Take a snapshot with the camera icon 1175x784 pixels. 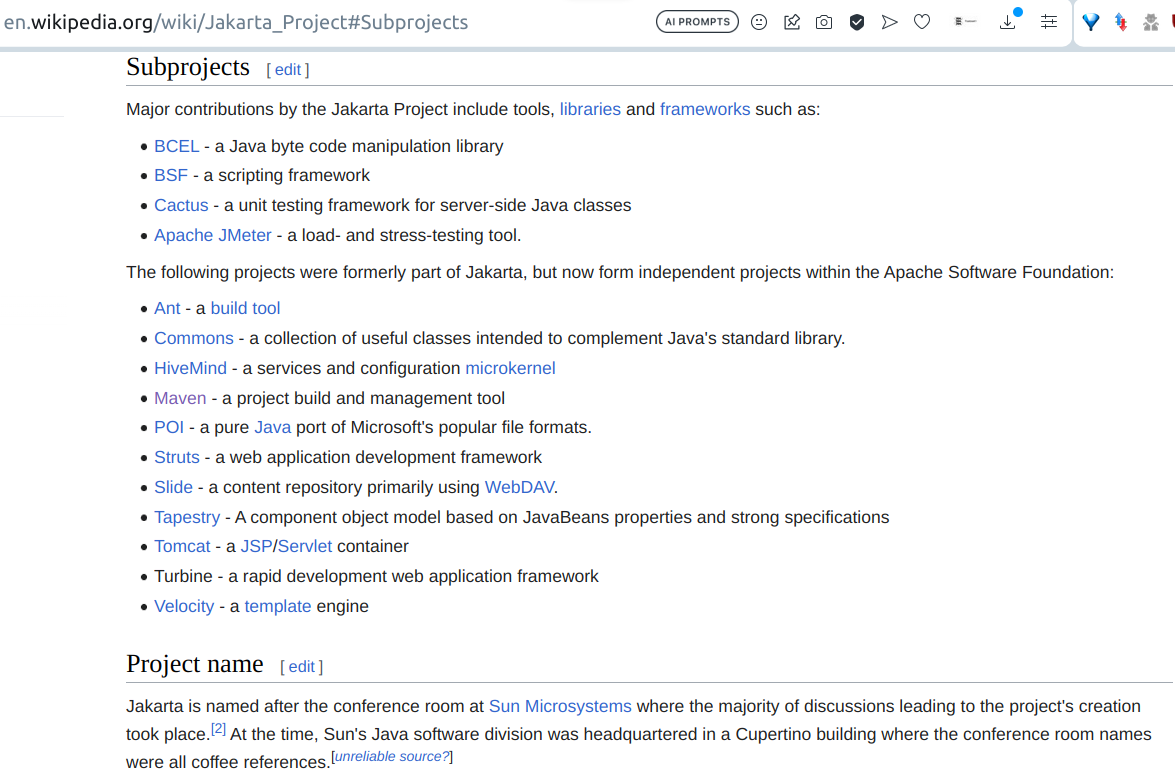[824, 22]
